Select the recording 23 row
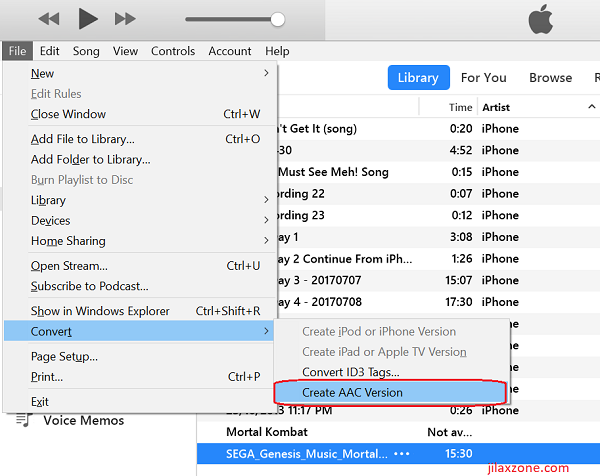The image size is (600, 476). tap(439, 215)
